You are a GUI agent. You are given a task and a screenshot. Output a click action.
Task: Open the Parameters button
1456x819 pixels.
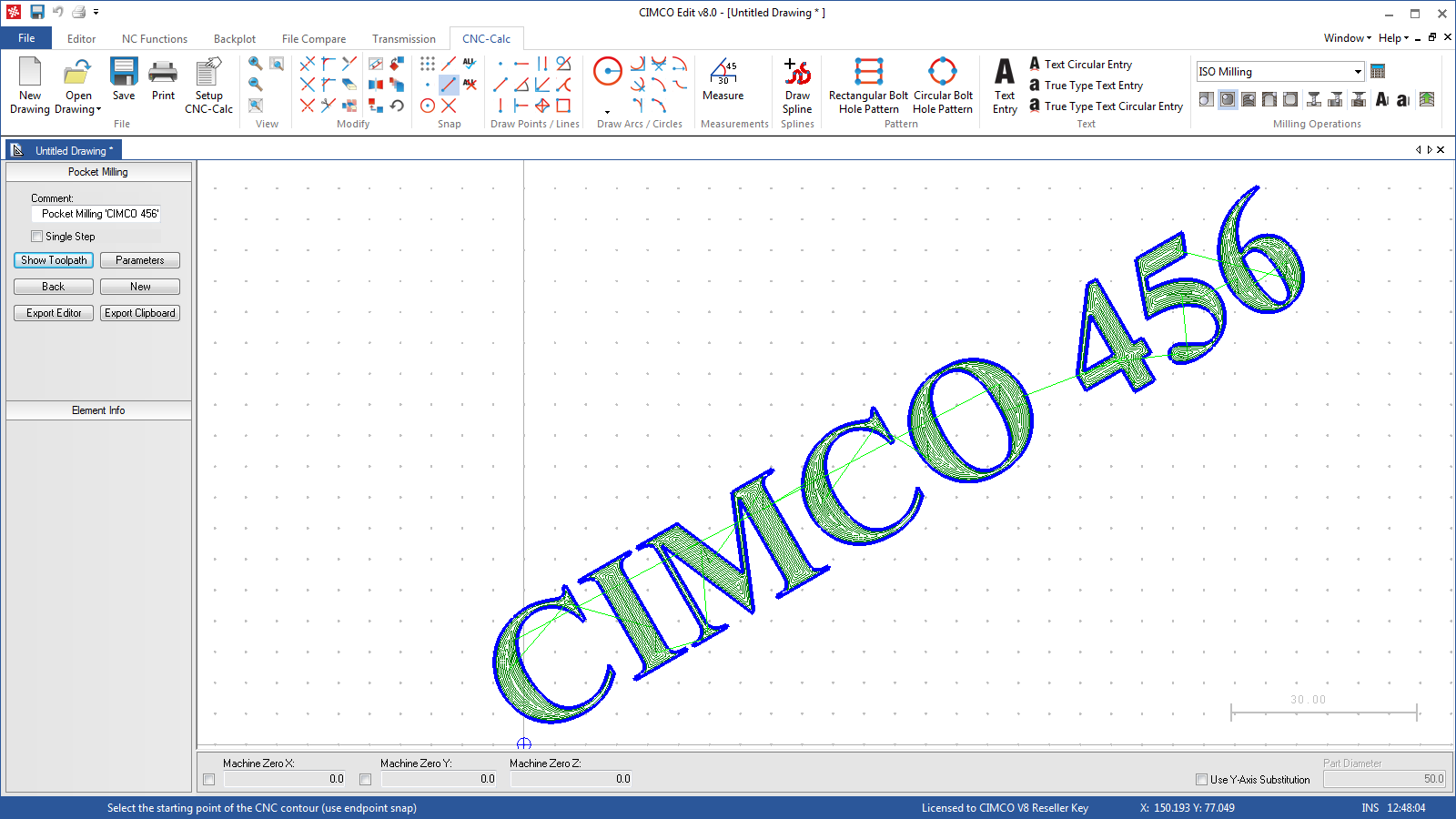pos(140,260)
